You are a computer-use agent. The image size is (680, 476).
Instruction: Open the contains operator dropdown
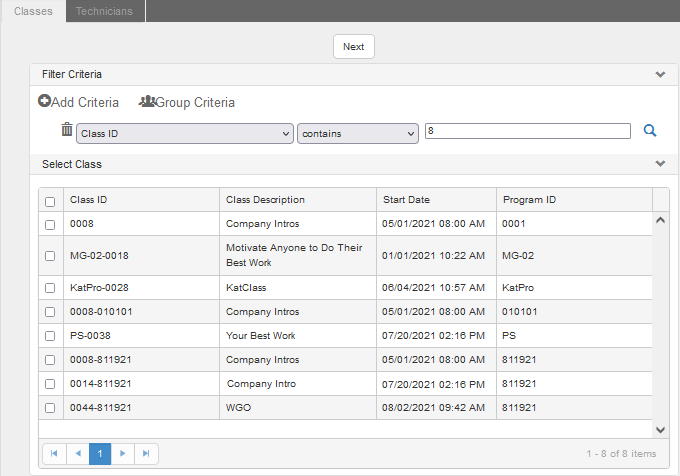point(358,134)
